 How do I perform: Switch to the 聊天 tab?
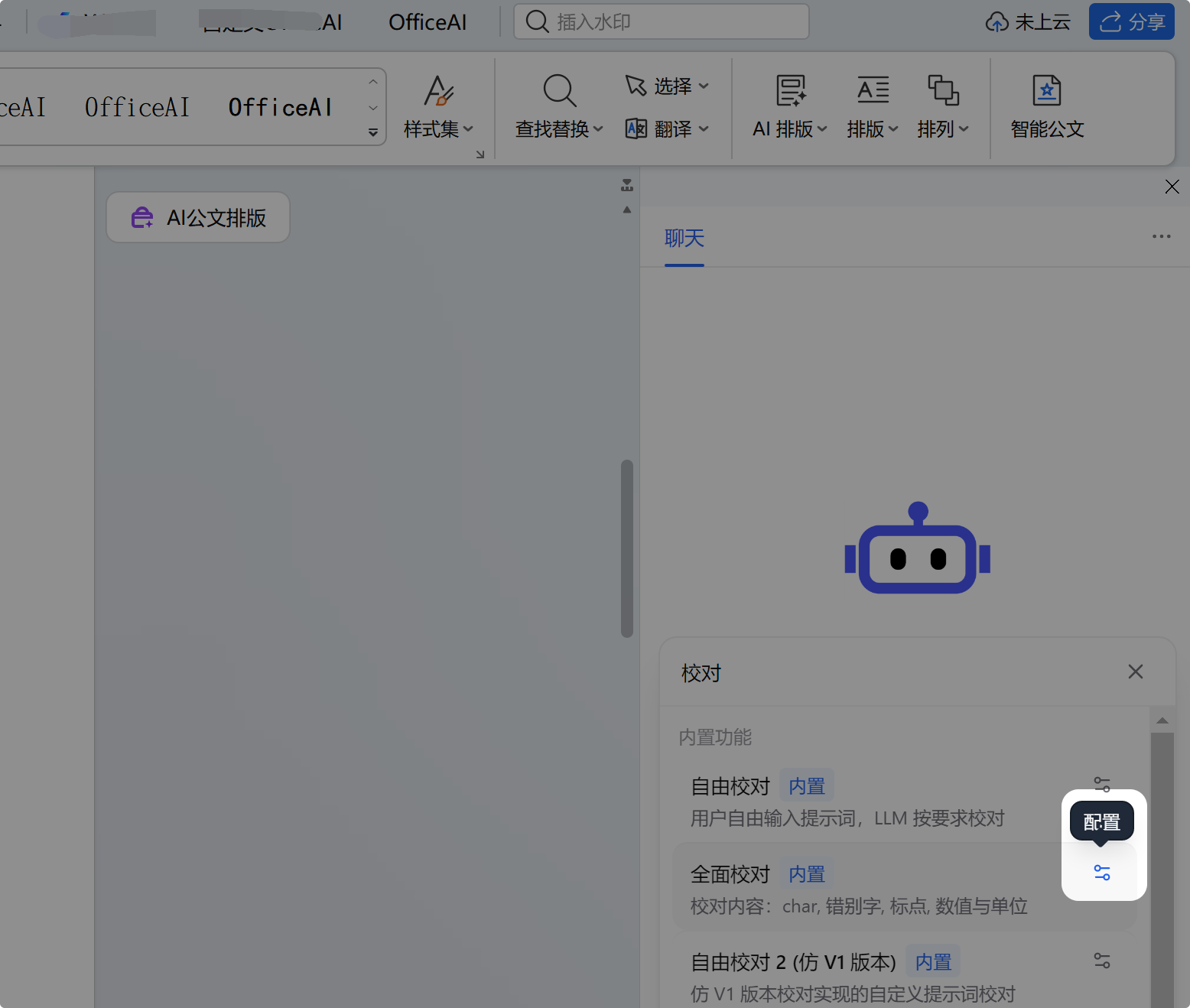coord(684,239)
